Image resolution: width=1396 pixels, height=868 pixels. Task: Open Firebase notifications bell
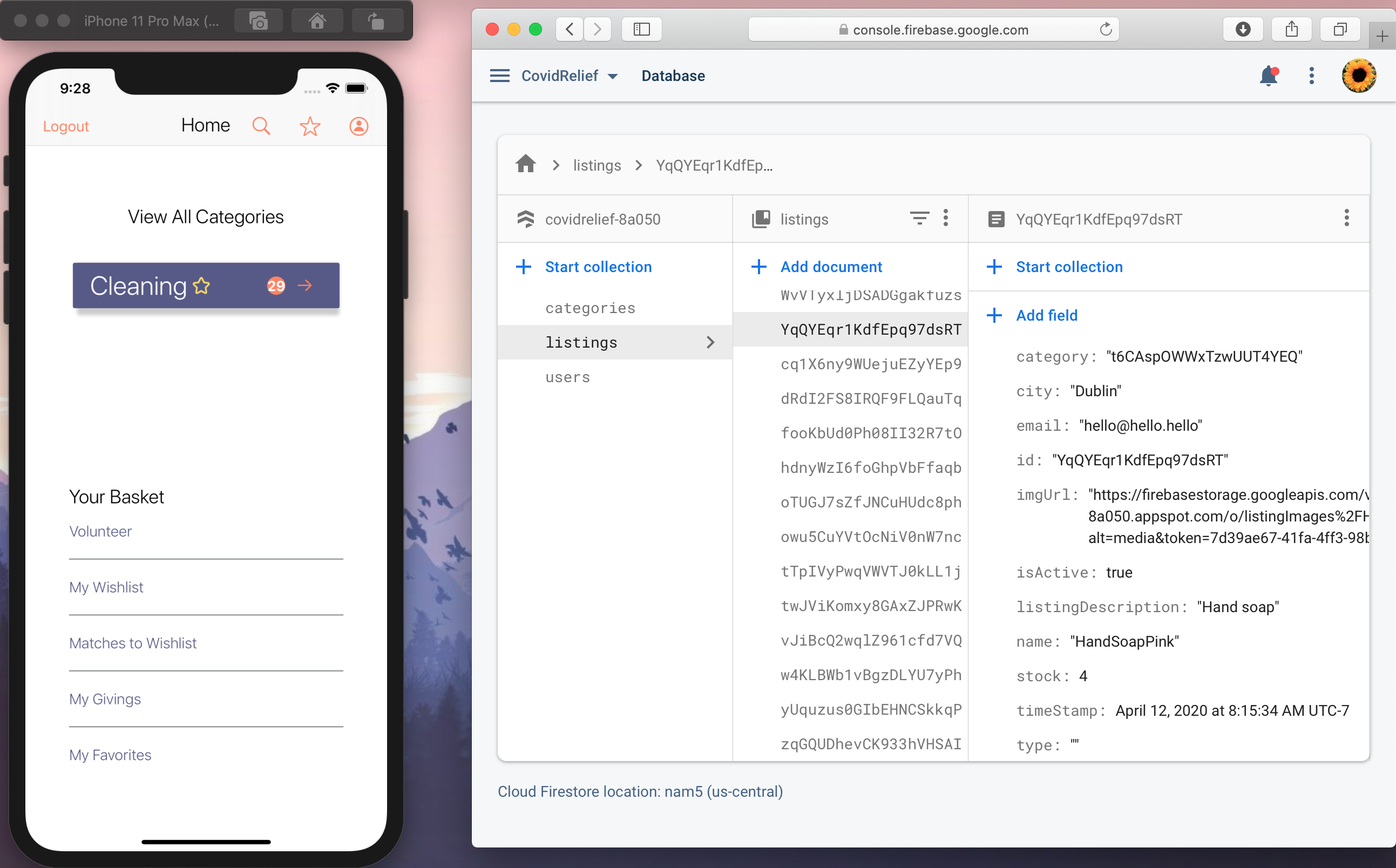(1269, 76)
